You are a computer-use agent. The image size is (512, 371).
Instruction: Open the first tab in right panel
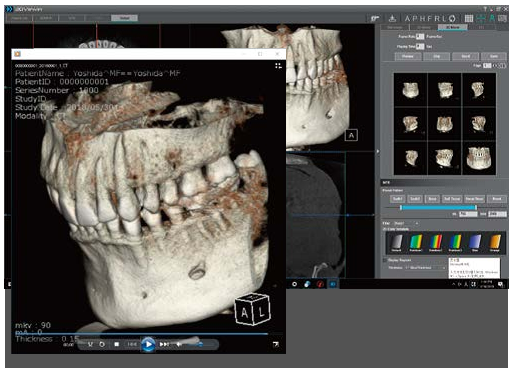395,27
